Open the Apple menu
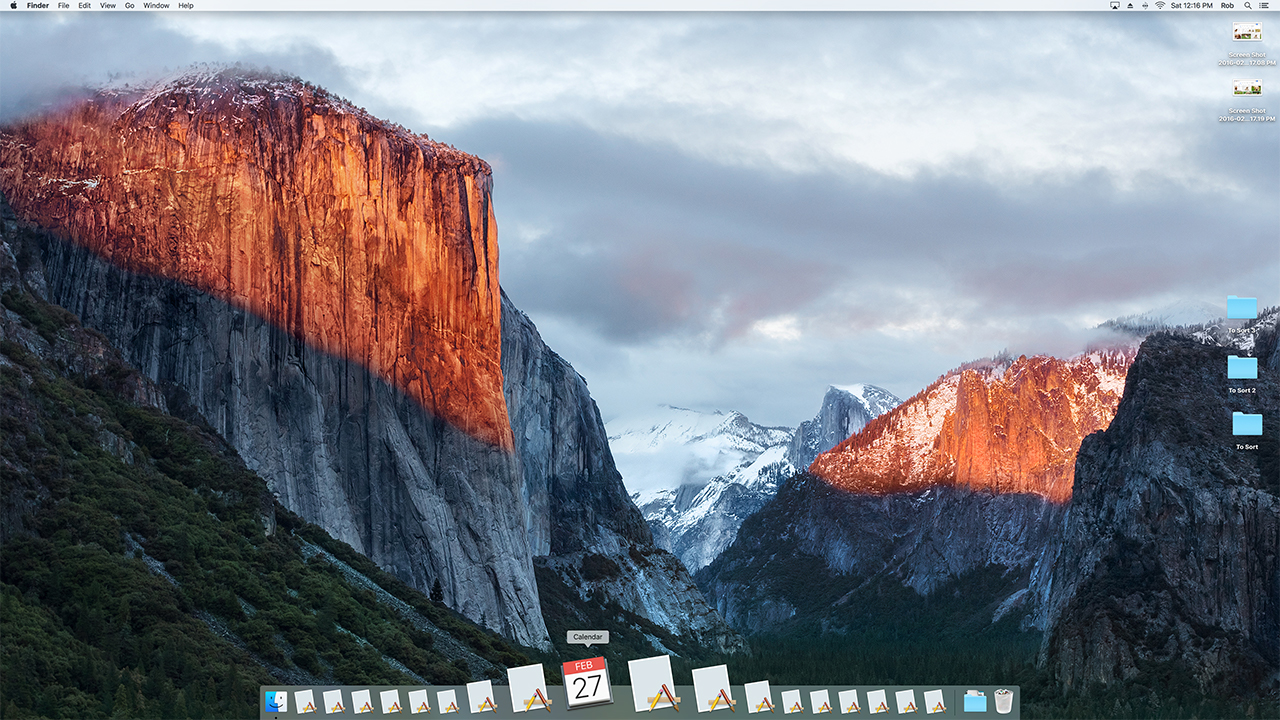 (13, 5)
